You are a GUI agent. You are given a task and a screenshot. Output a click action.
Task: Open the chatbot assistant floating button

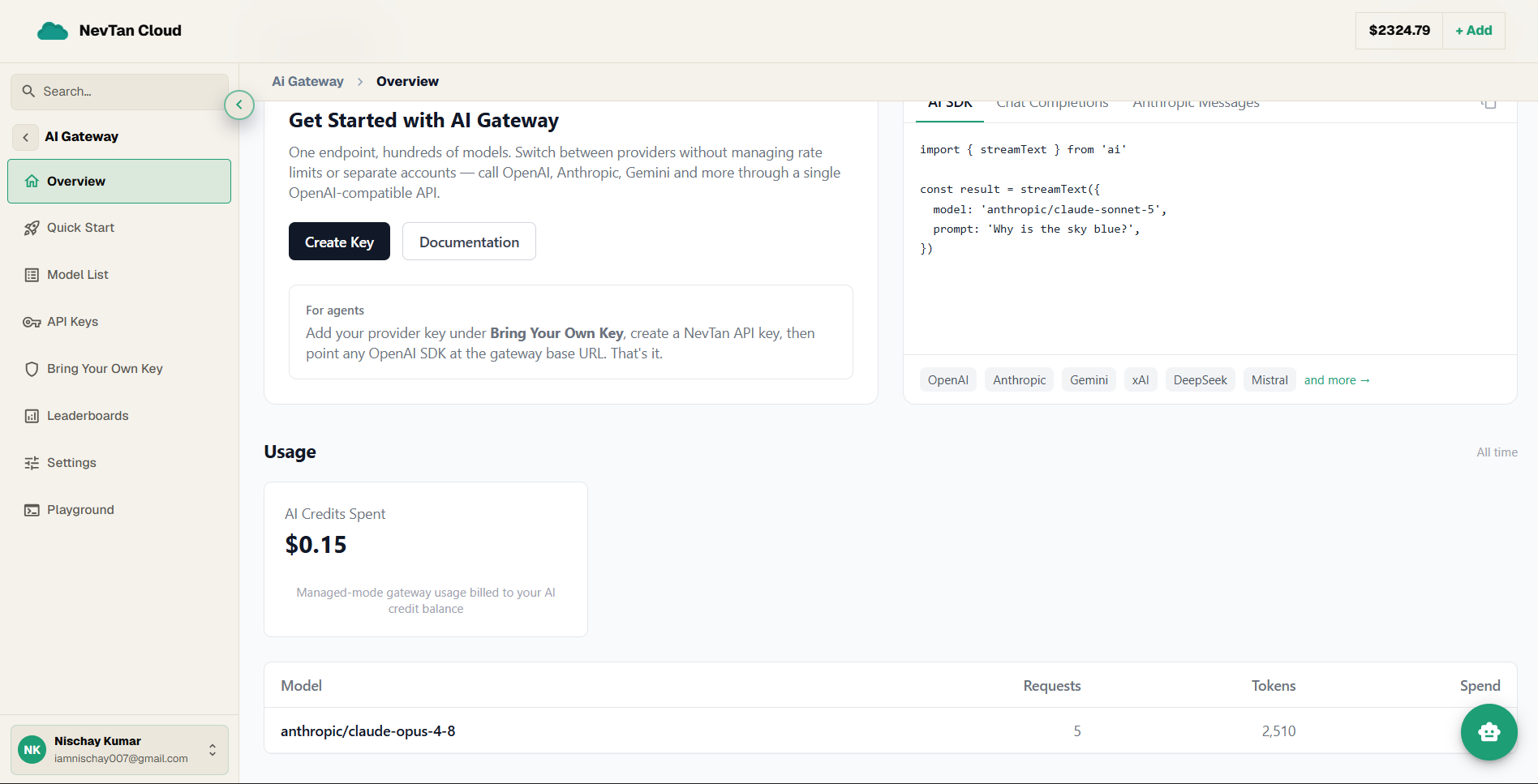[1489, 732]
